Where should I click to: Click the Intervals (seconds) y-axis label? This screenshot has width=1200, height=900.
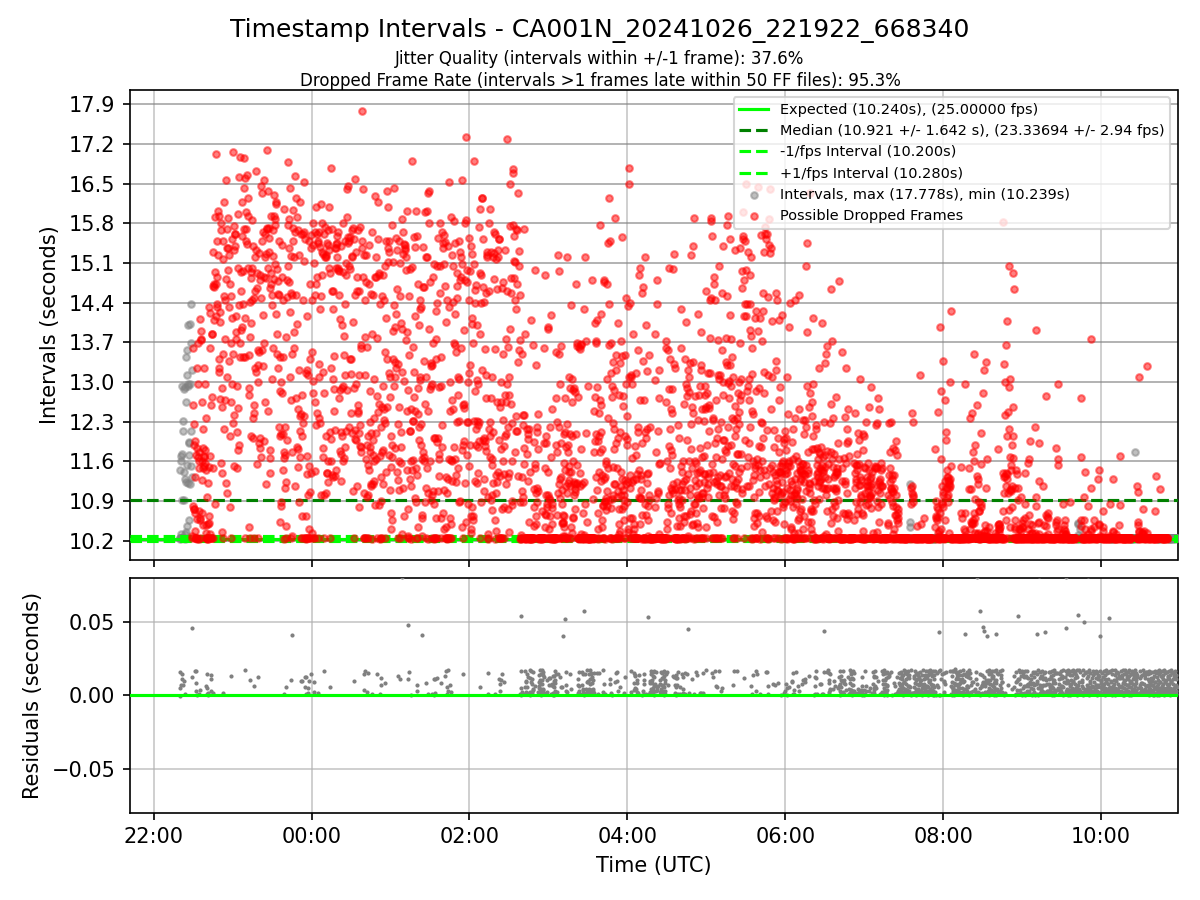pos(48,324)
